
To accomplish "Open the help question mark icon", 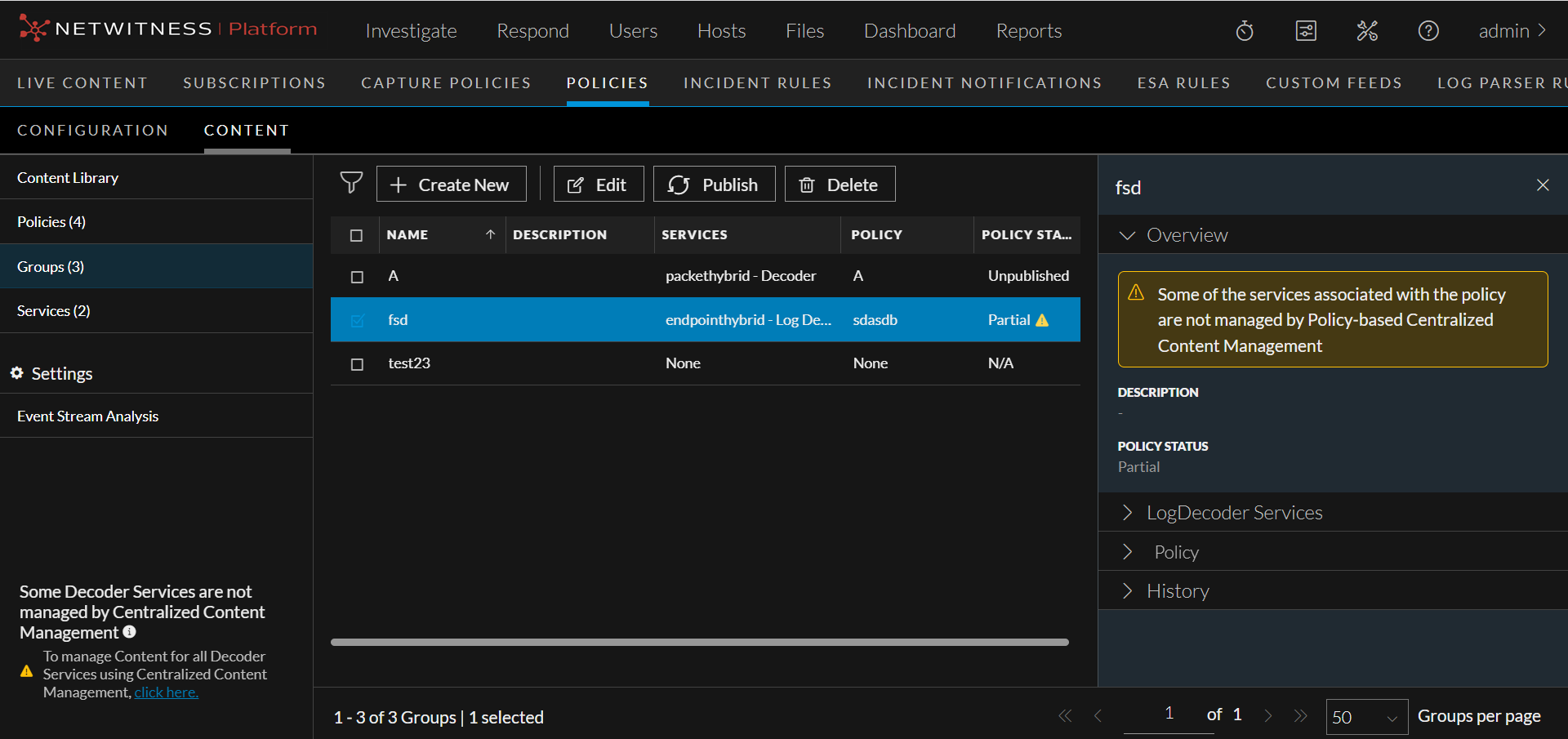I will click(x=1428, y=31).
